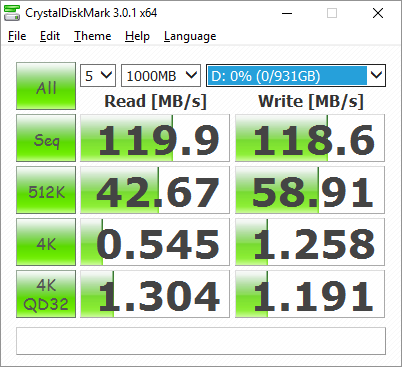Minimize the CrystalDiskMark window
402x367 pixels.
[x=287, y=13]
